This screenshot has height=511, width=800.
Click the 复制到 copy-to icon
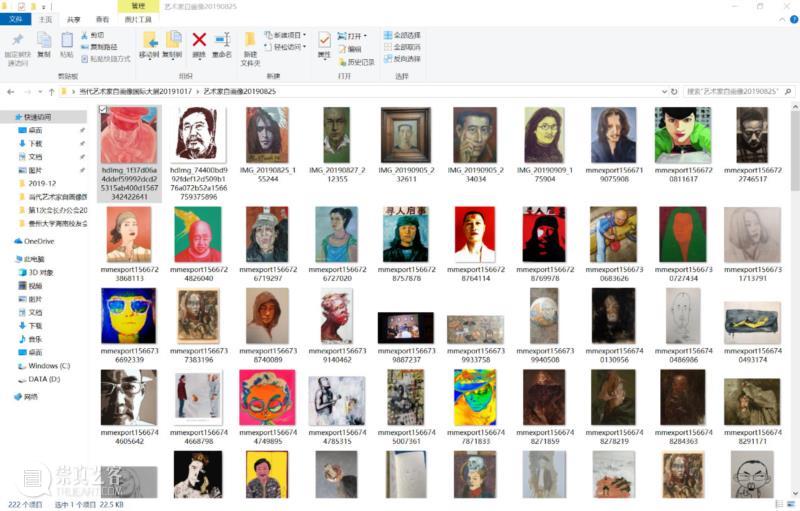click(173, 40)
